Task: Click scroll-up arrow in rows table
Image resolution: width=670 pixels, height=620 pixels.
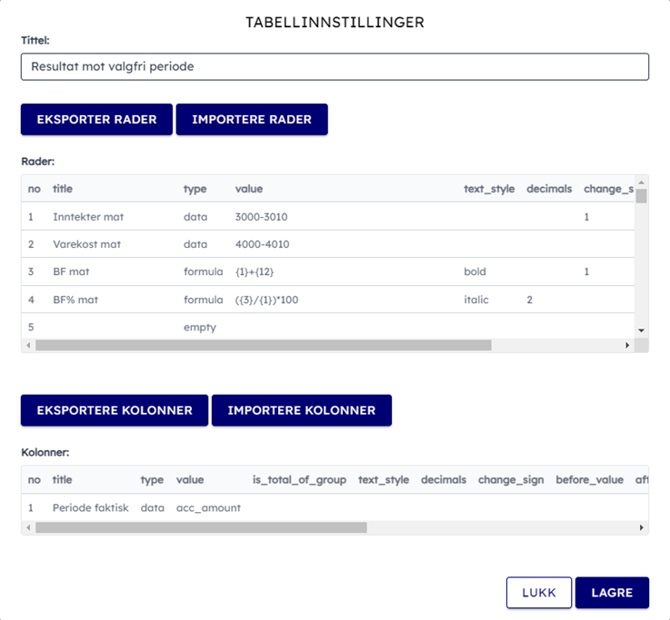Action: click(x=642, y=182)
